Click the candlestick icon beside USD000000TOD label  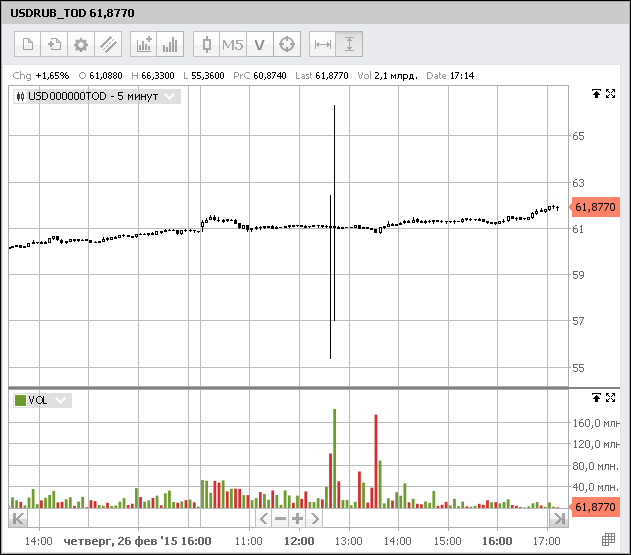20,97
